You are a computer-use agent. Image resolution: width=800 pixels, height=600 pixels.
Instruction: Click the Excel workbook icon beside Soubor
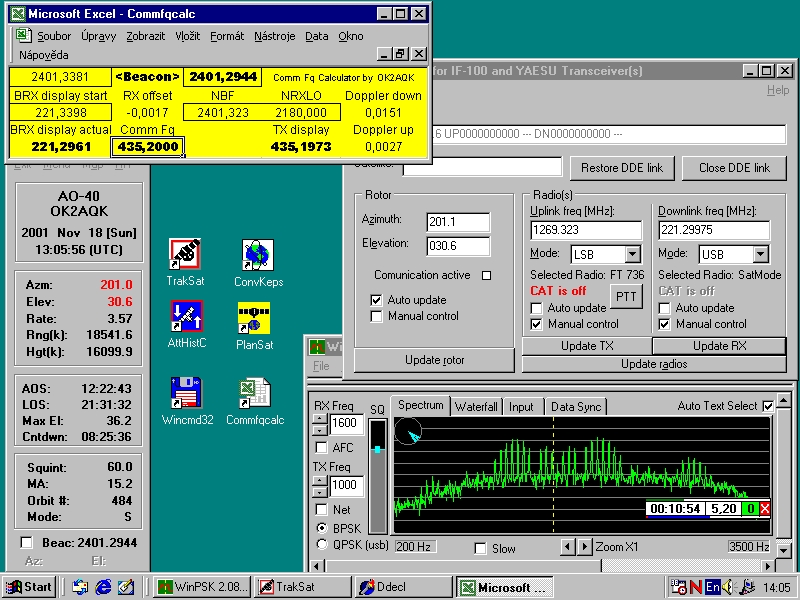pyautogui.click(x=23, y=35)
